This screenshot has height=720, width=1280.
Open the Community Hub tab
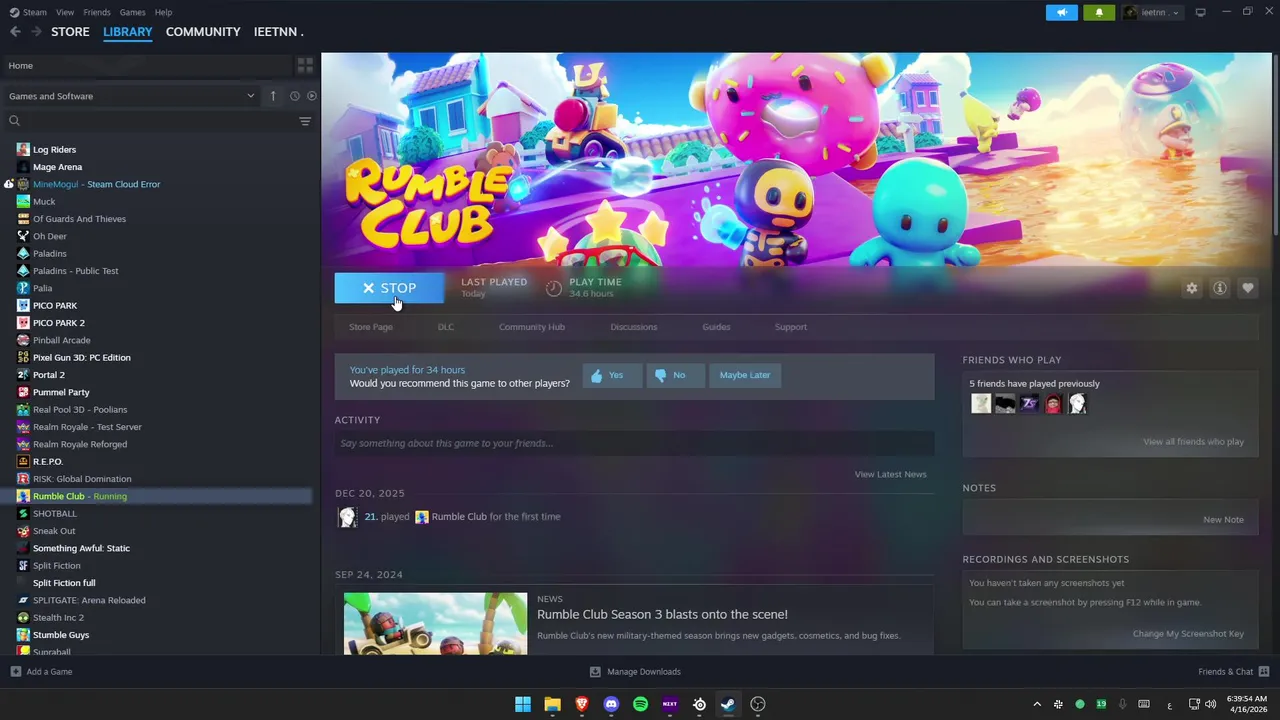tap(532, 327)
